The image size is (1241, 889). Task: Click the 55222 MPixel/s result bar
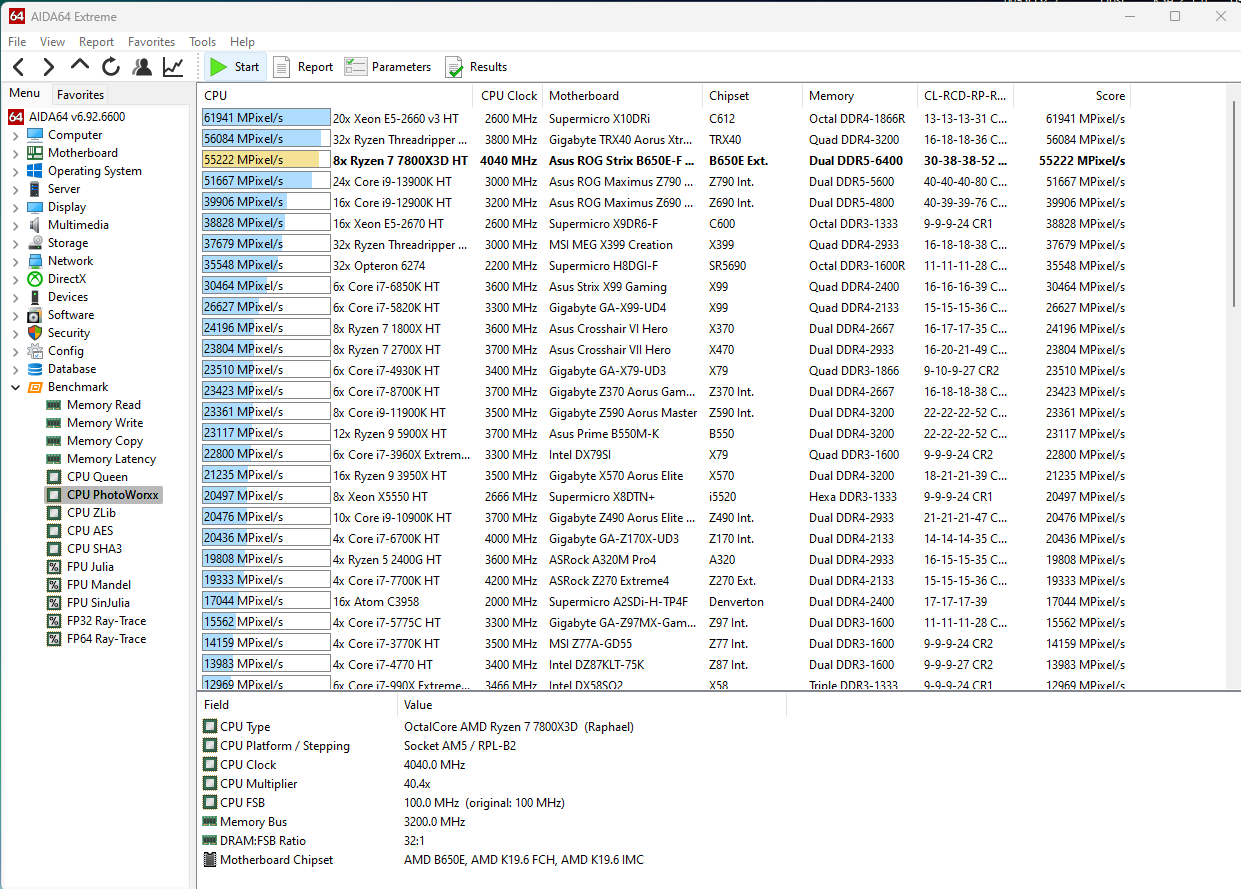tap(266, 160)
